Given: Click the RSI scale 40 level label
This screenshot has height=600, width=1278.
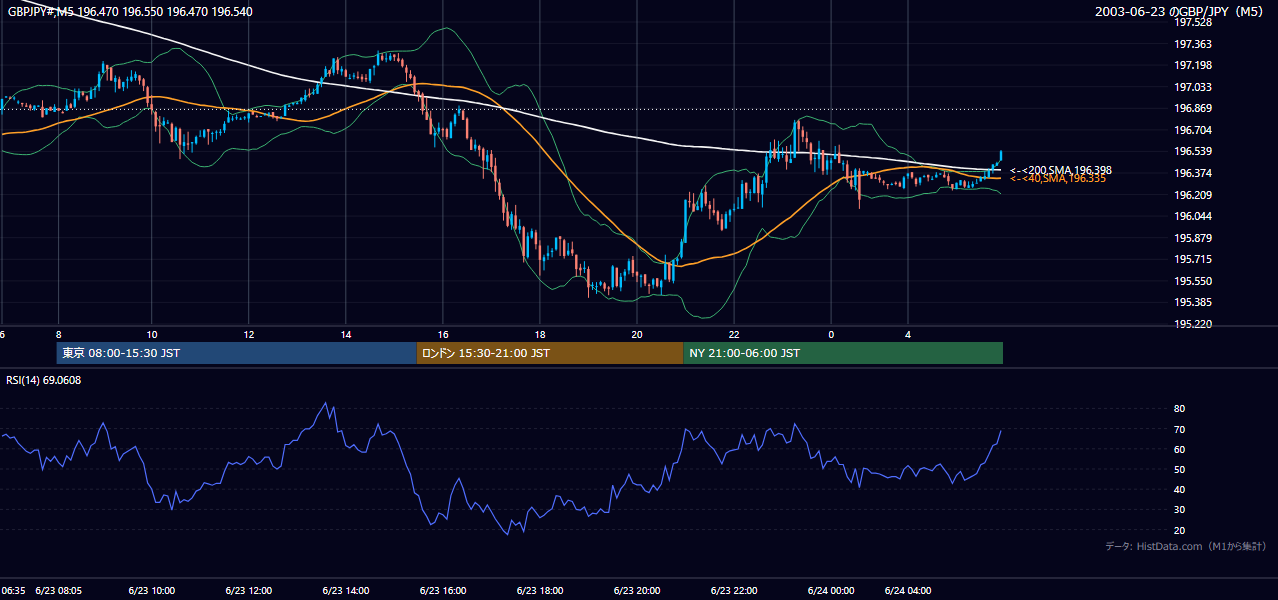Looking at the screenshot, I should (x=1179, y=489).
